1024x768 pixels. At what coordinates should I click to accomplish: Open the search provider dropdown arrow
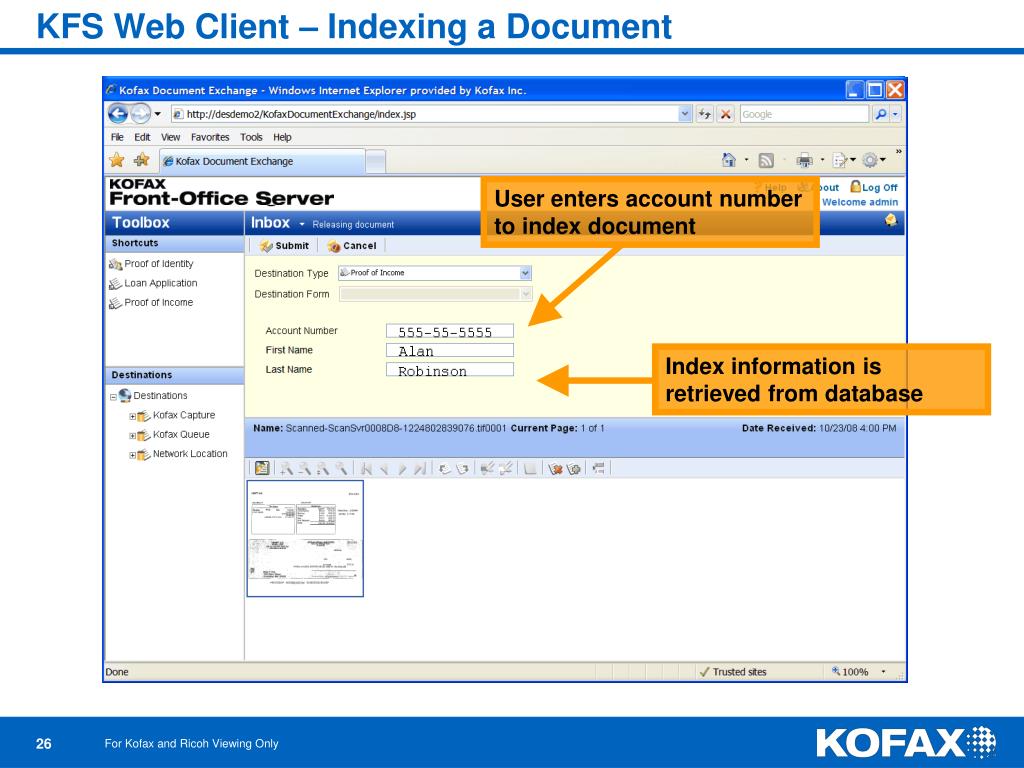(895, 114)
